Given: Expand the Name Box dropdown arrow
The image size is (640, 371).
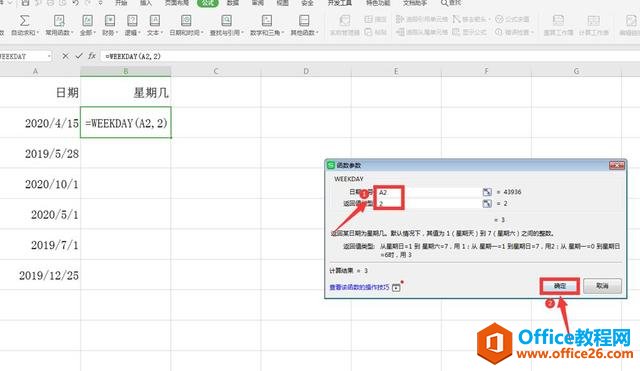Looking at the screenshot, I should click(49, 56).
